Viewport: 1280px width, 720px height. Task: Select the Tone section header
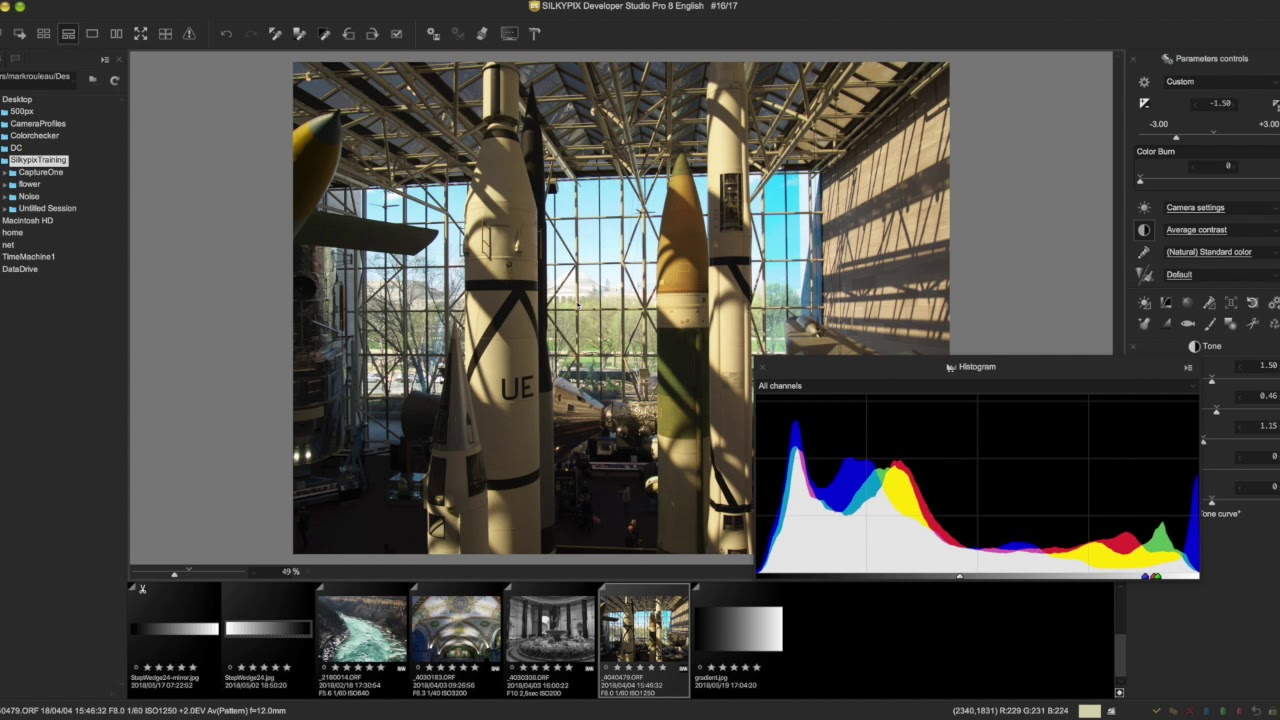pyautogui.click(x=1205, y=346)
